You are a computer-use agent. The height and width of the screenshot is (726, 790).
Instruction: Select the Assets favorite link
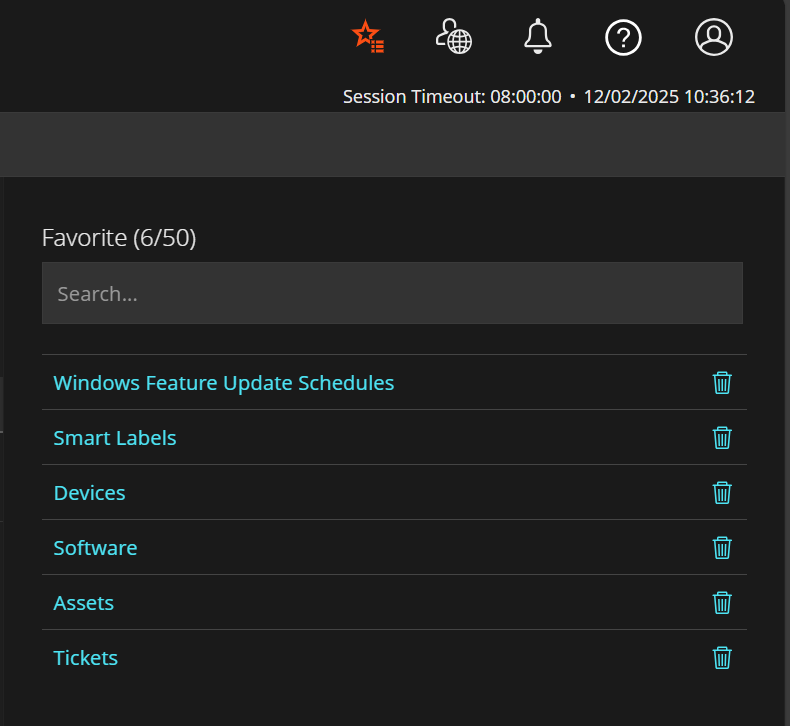[83, 603]
